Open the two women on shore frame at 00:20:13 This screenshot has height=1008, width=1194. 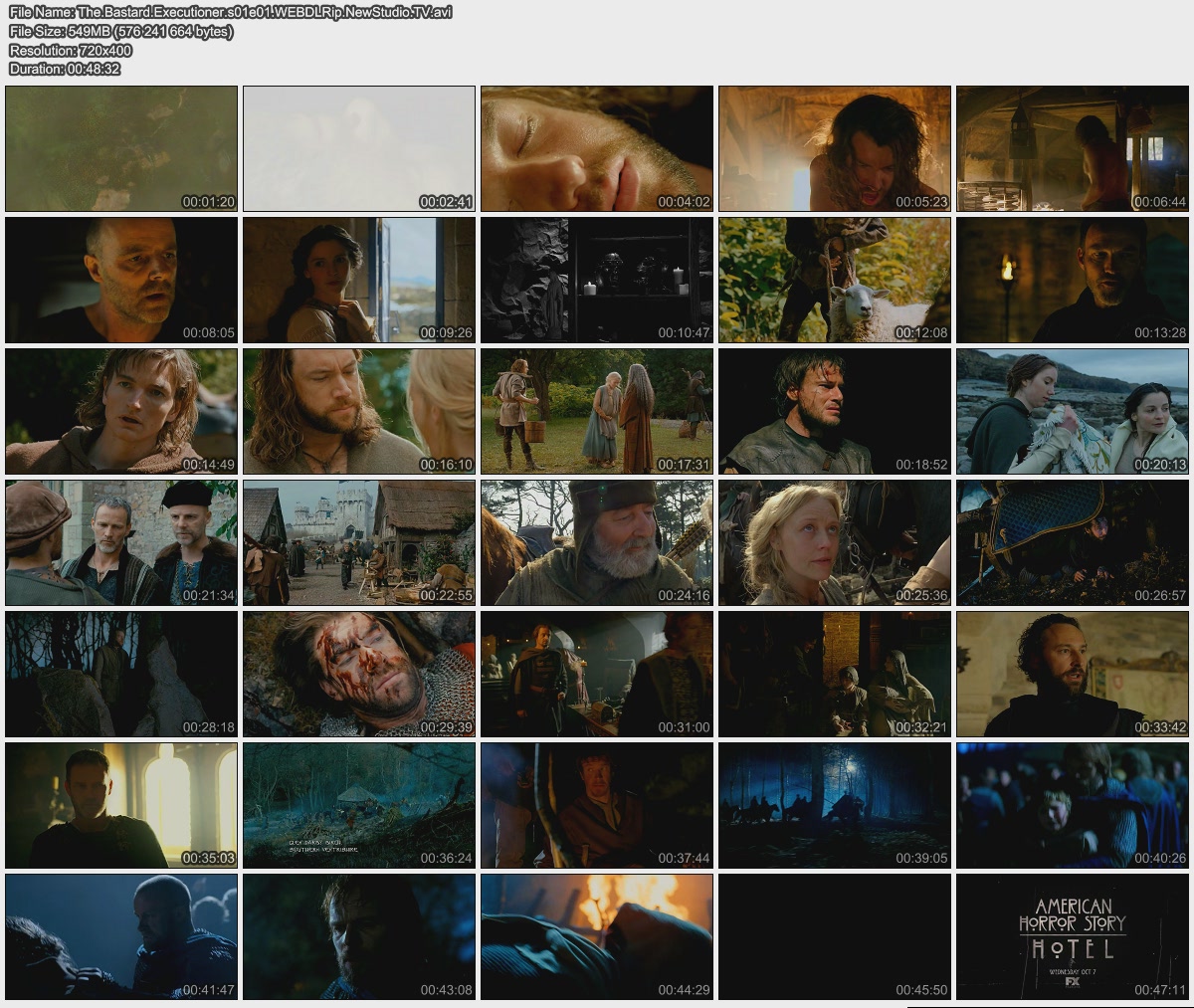click(x=1073, y=411)
